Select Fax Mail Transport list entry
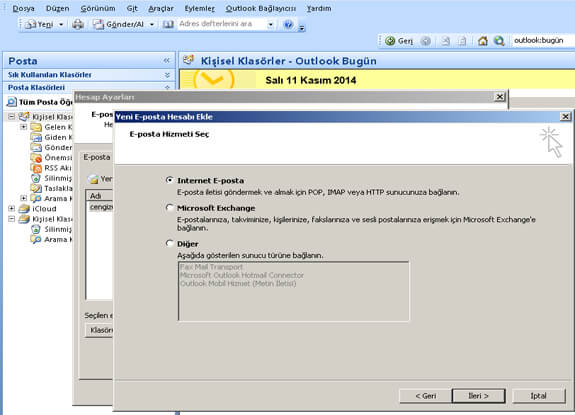Image resolution: width=575 pixels, height=415 pixels. coord(211,267)
